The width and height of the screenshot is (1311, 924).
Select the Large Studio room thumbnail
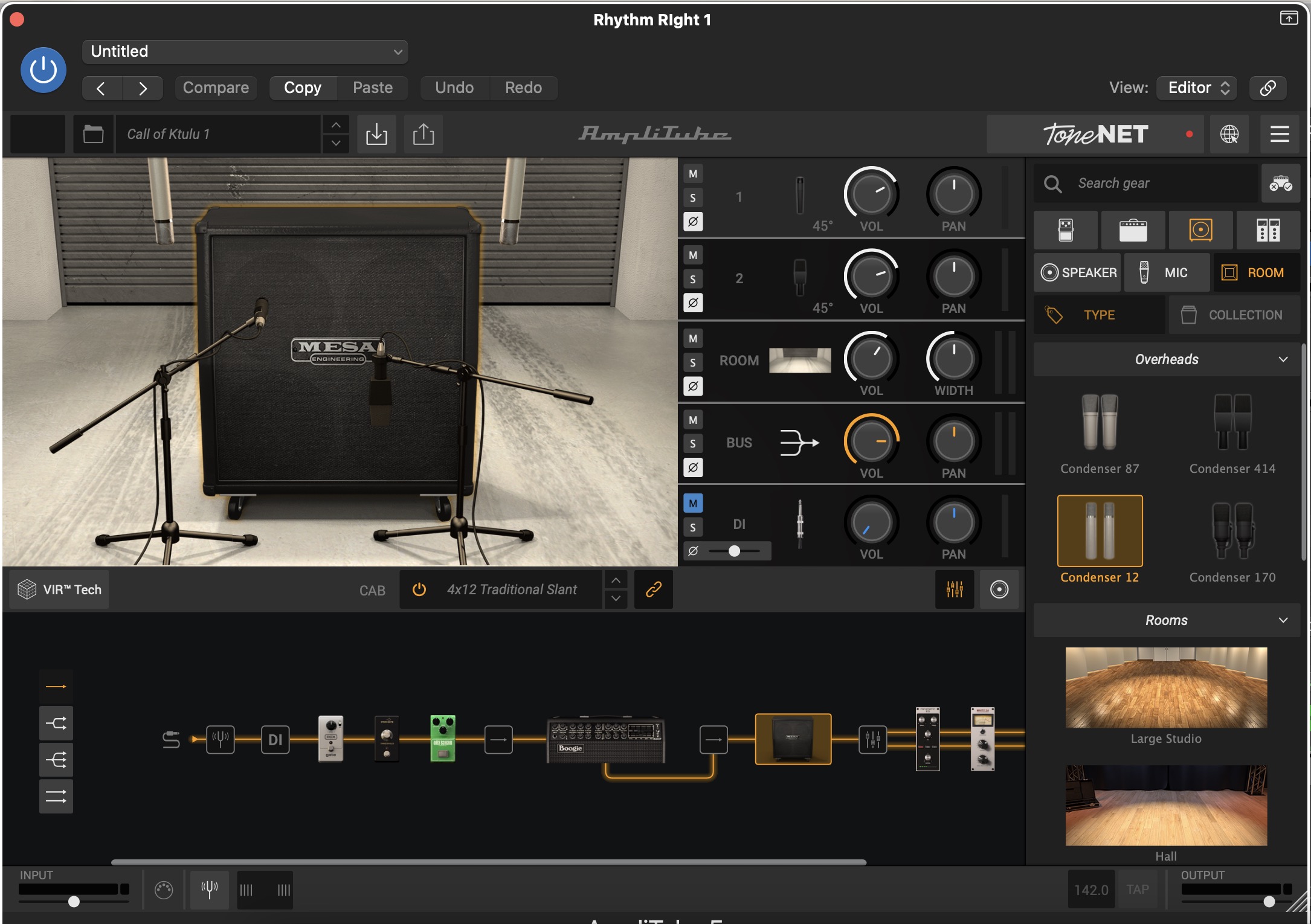pos(1166,688)
